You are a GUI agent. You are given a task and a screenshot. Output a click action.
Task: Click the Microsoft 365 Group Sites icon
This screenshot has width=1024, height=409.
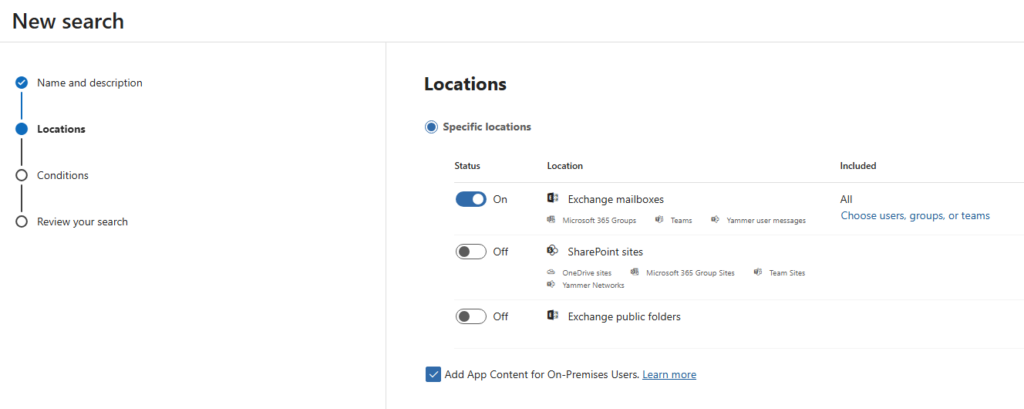tap(635, 272)
